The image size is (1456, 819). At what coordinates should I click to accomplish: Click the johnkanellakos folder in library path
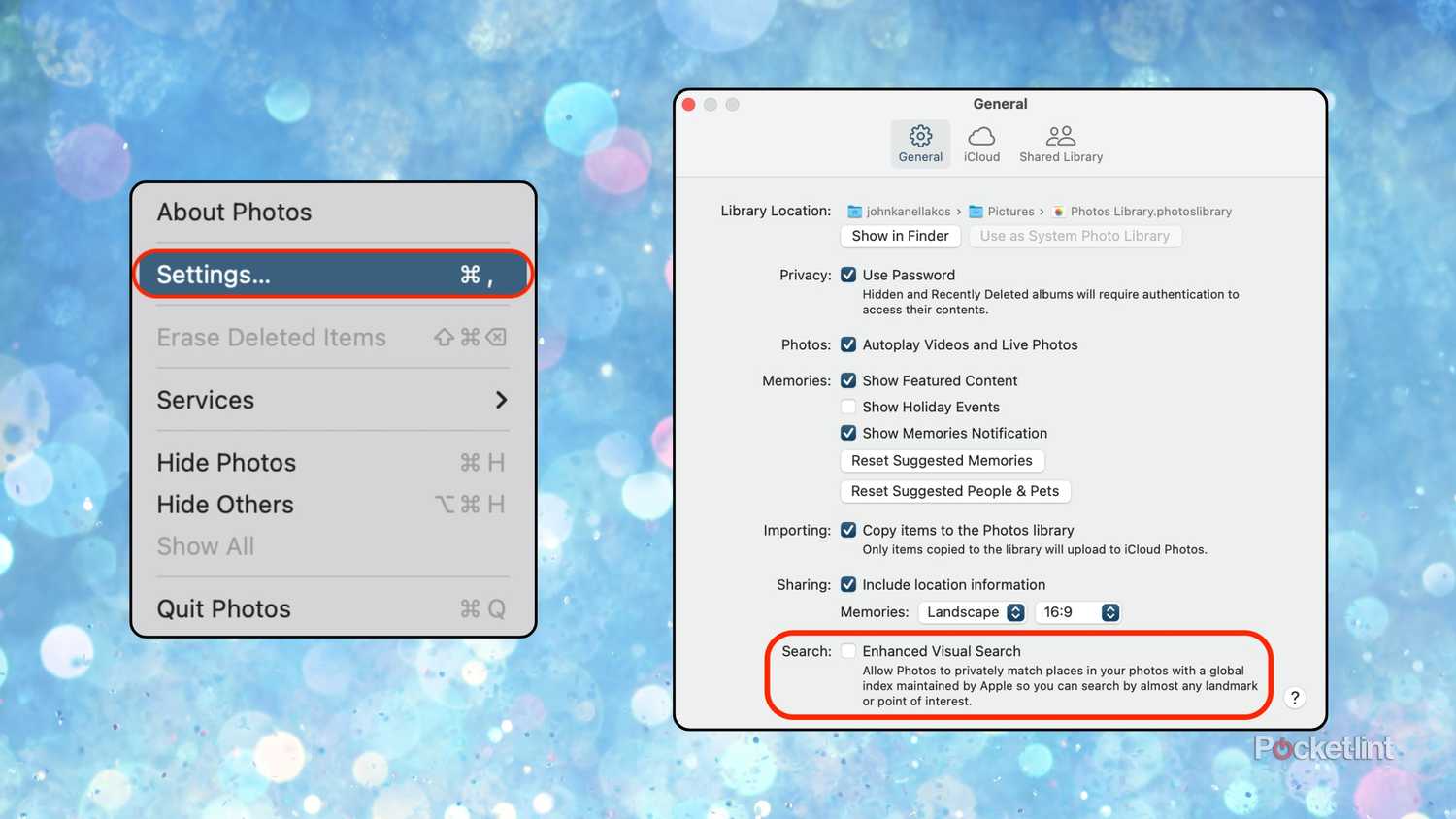click(x=899, y=212)
